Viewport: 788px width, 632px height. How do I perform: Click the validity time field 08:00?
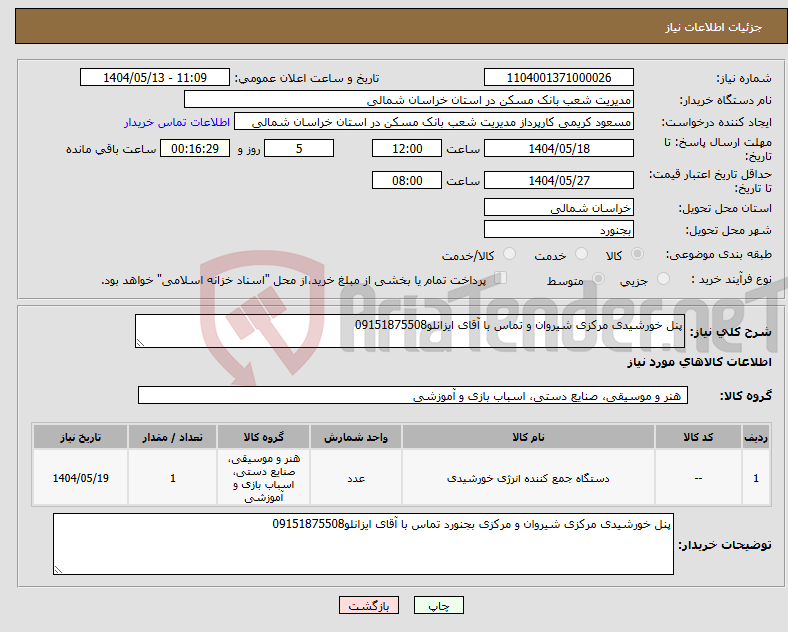[407, 180]
